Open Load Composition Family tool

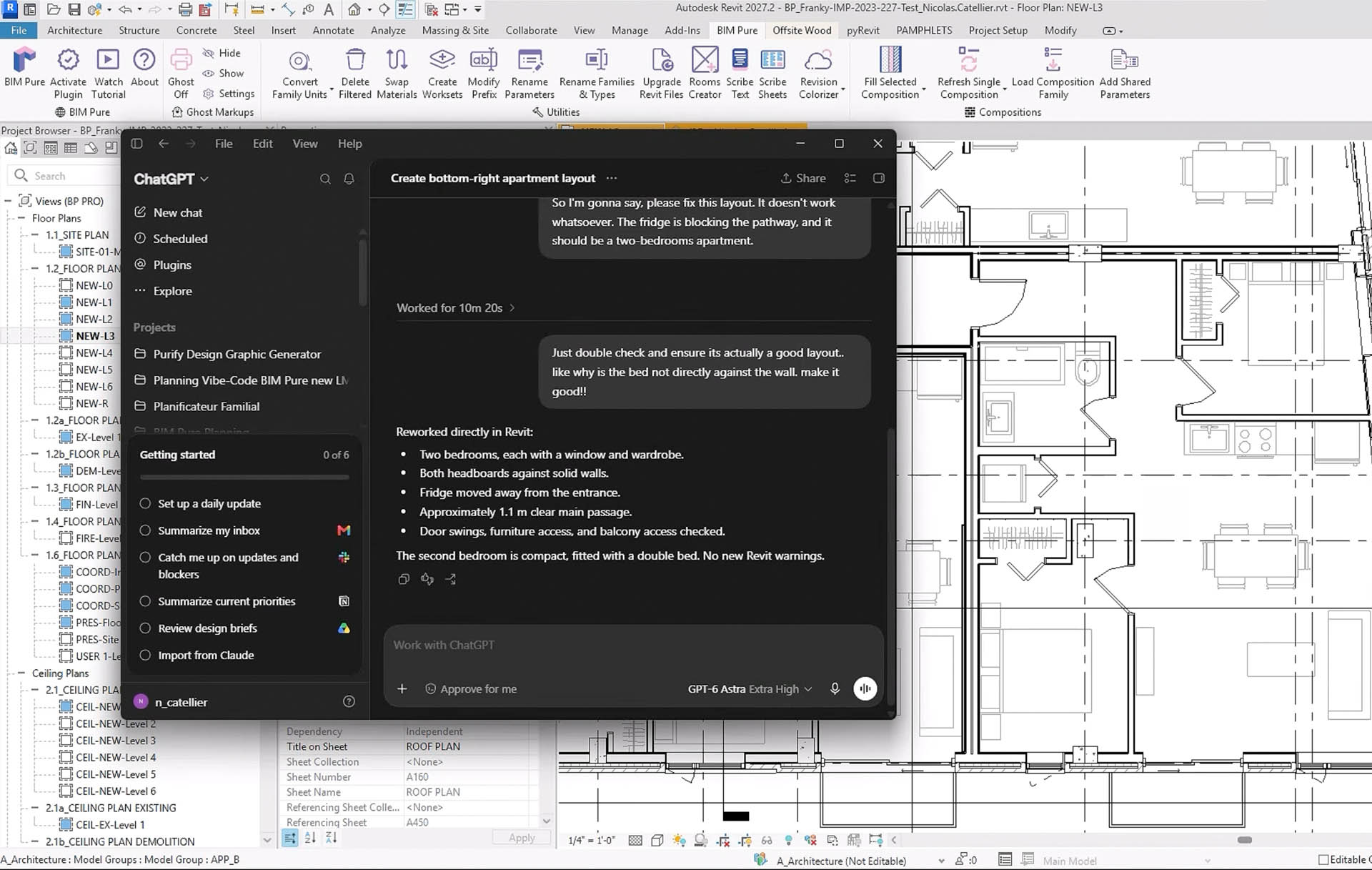1053,73
